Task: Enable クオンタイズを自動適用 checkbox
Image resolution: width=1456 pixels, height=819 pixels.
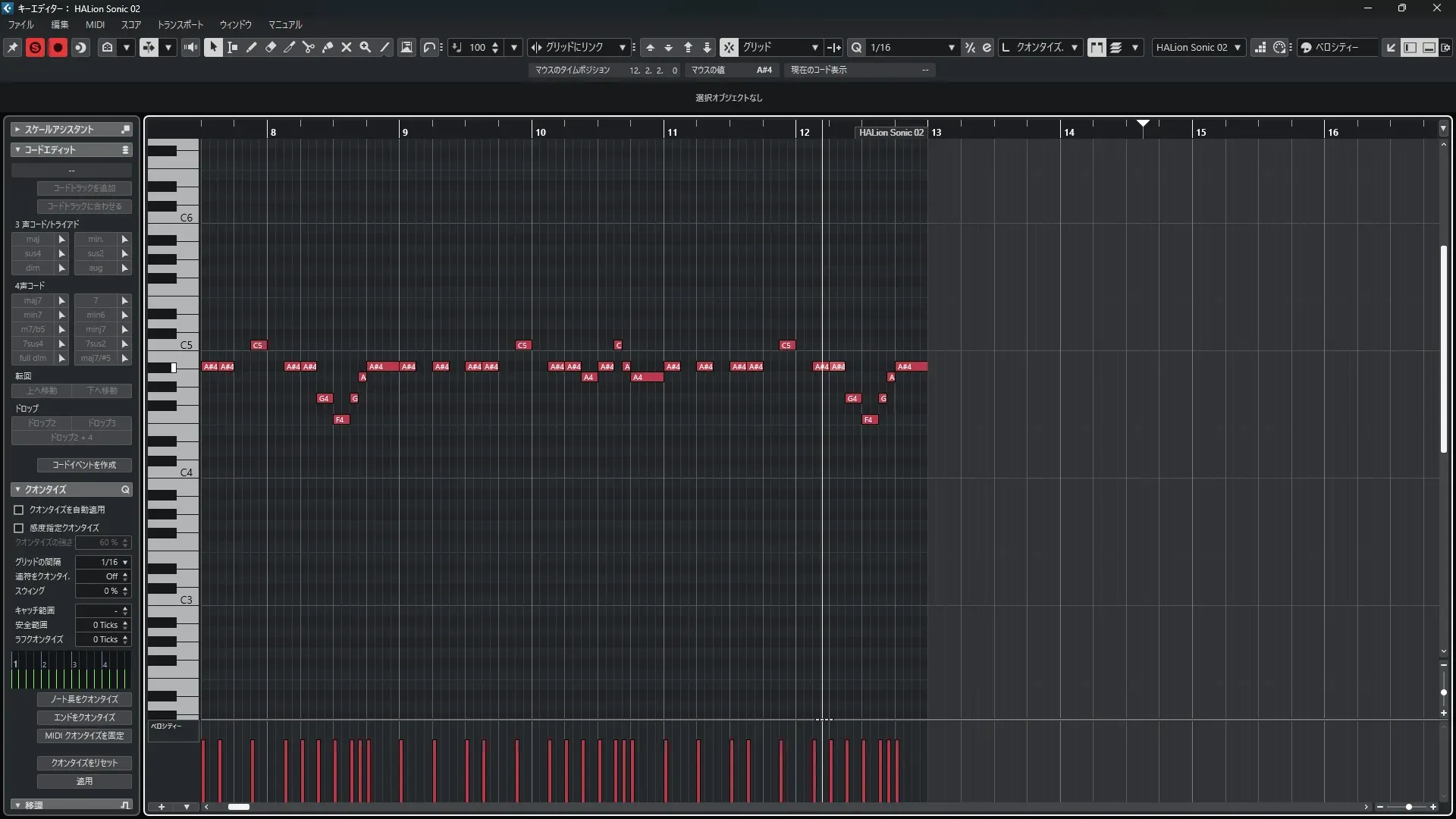Action: (19, 510)
